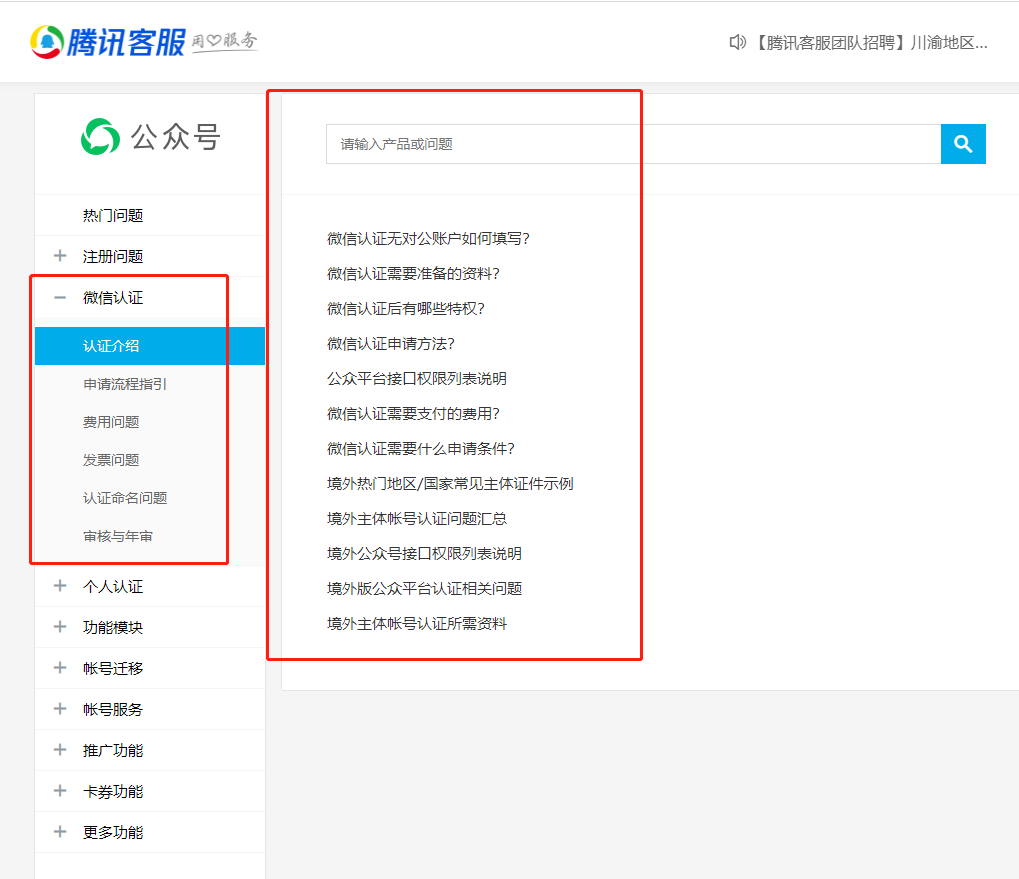Open 境外主体帐号认证所需资料 article
This screenshot has width=1019, height=879.
417,624
